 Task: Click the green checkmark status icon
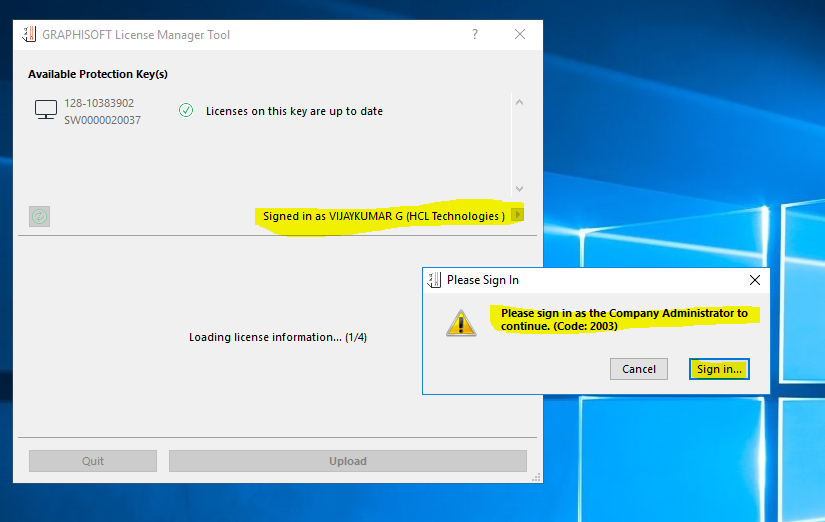(186, 110)
